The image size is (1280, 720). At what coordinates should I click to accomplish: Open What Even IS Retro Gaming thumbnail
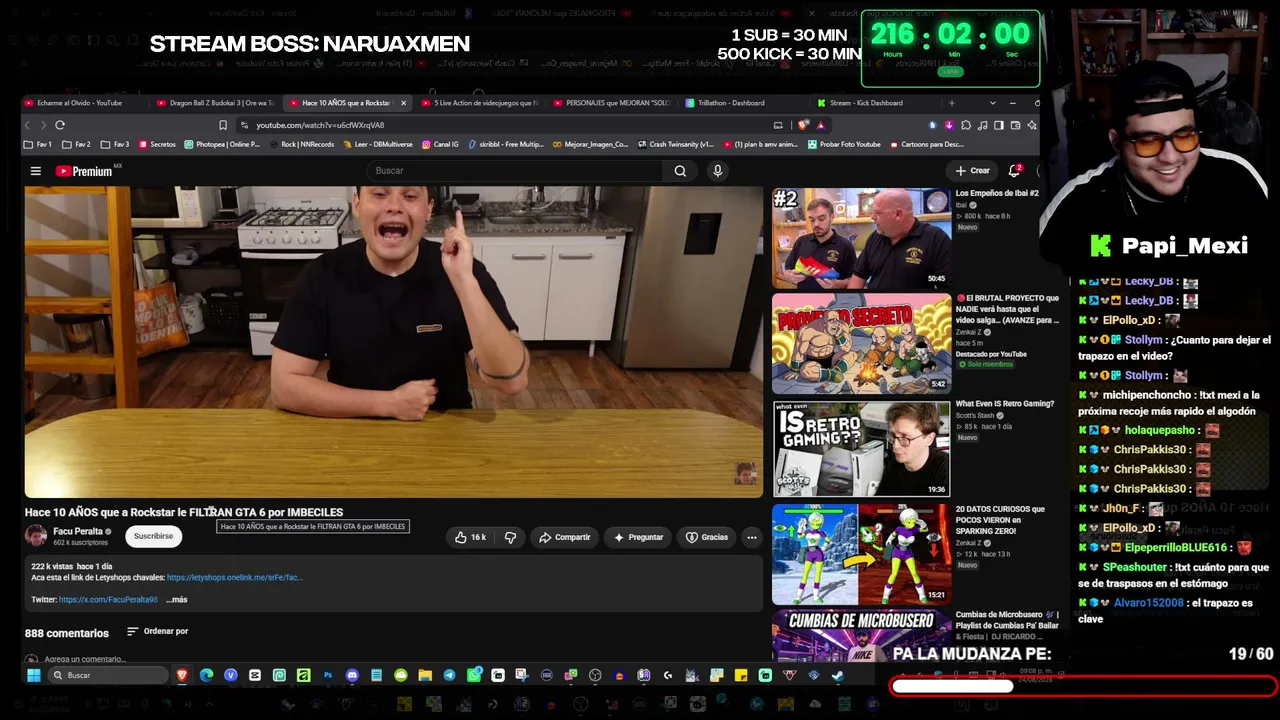tap(861, 448)
